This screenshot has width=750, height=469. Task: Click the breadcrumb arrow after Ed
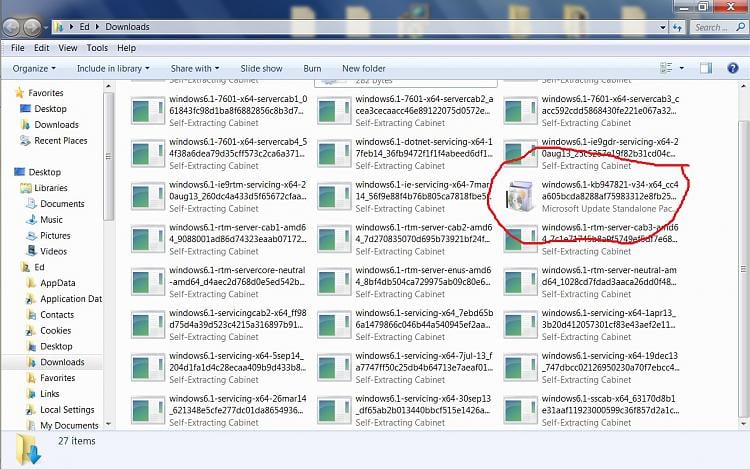(x=98, y=27)
